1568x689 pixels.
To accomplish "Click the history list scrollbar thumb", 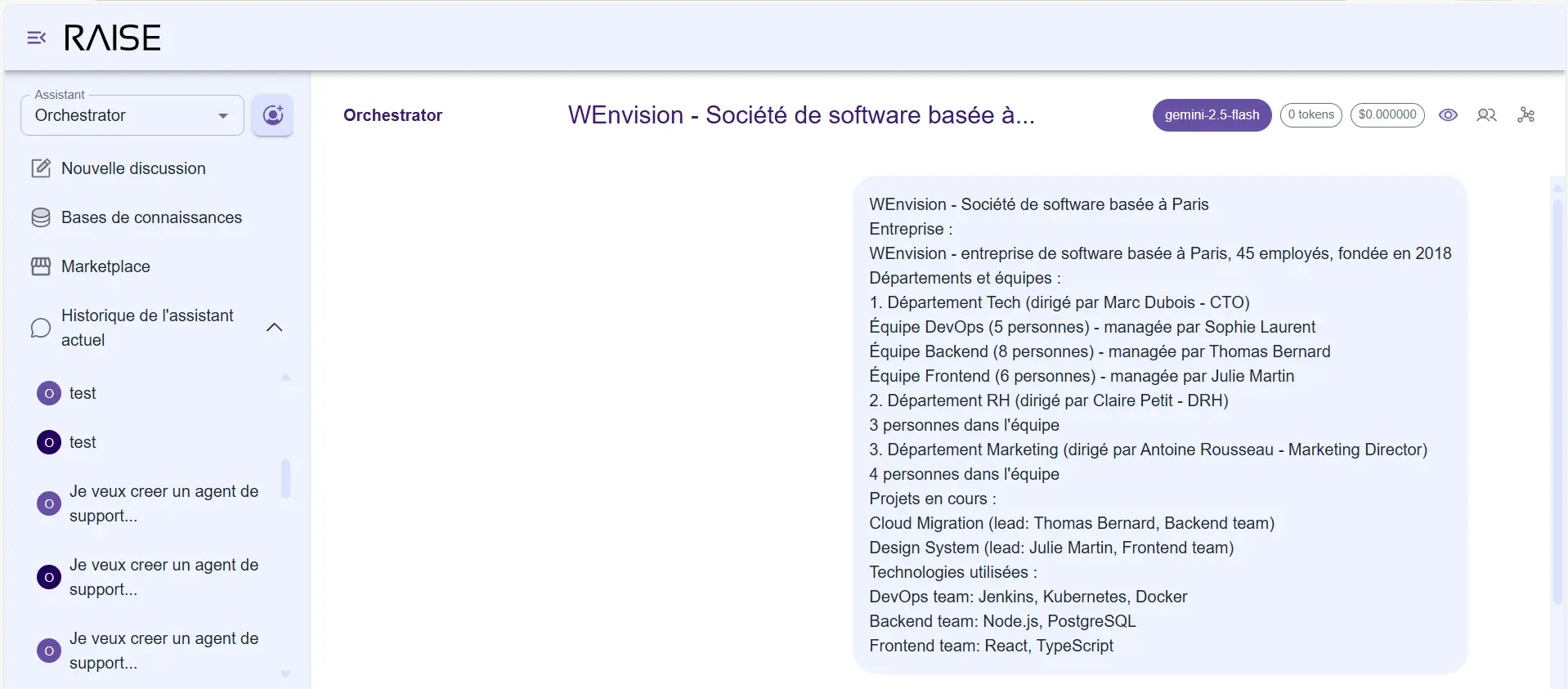I will pos(285,478).
